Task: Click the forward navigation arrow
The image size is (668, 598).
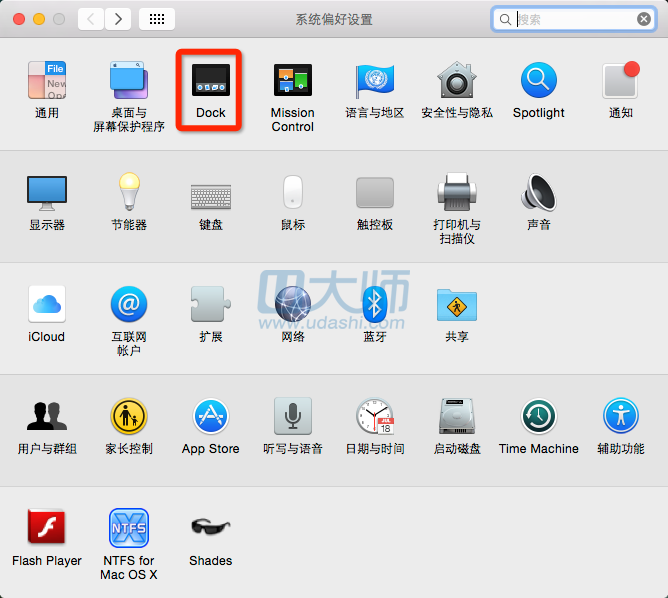Action: (x=118, y=19)
